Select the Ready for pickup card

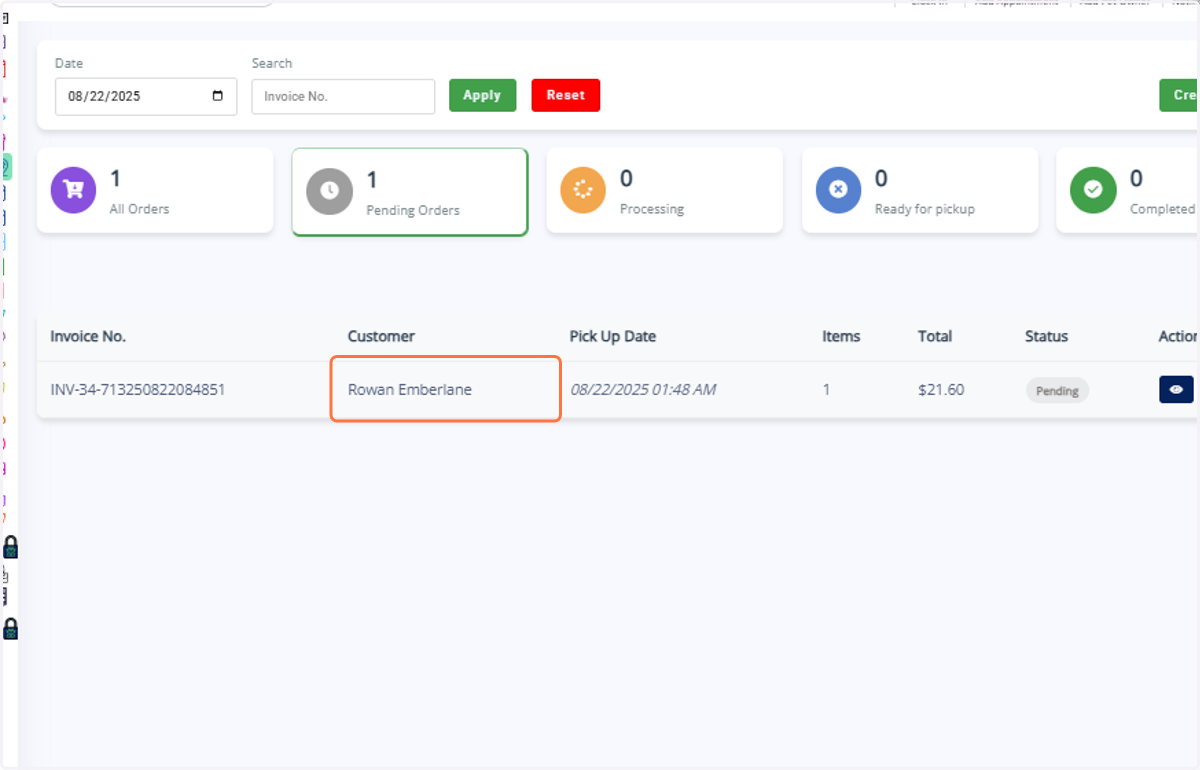click(920, 191)
